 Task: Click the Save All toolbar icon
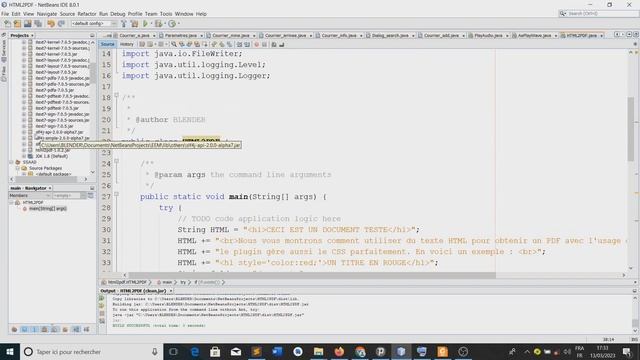38,24
